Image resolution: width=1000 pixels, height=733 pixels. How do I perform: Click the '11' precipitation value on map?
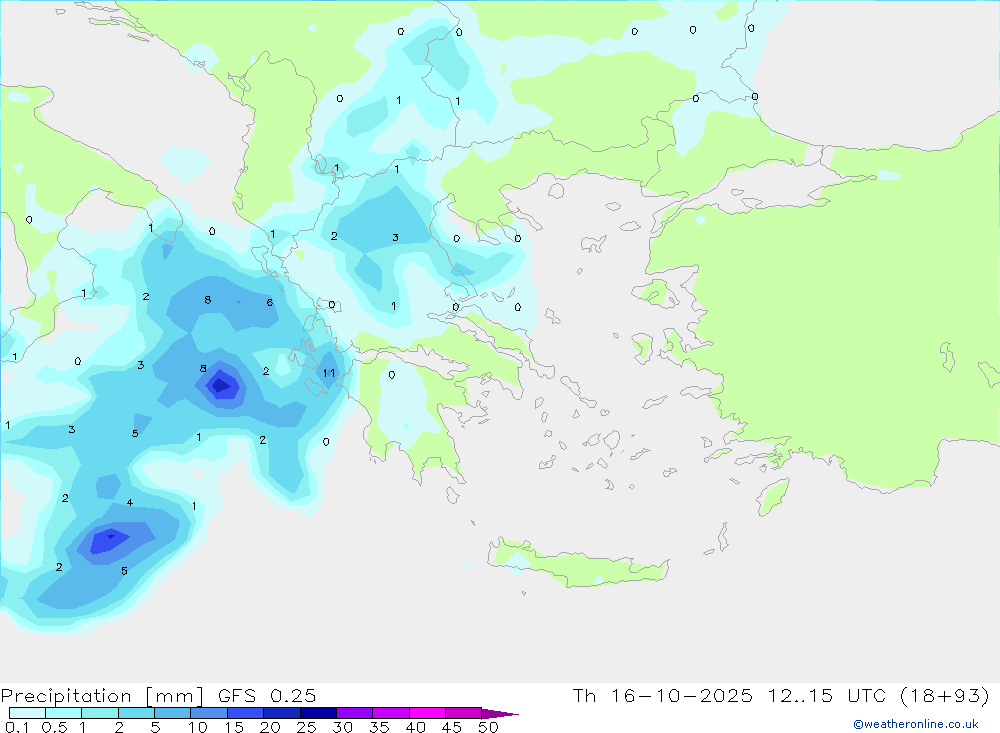click(329, 373)
